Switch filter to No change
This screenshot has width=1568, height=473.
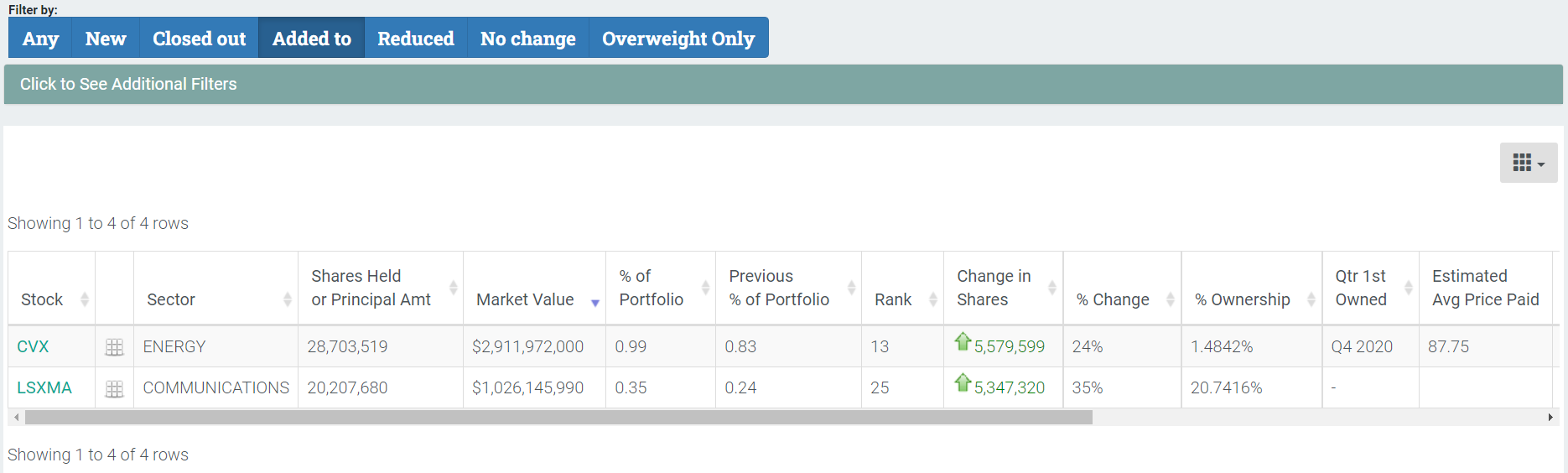pyautogui.click(x=527, y=39)
